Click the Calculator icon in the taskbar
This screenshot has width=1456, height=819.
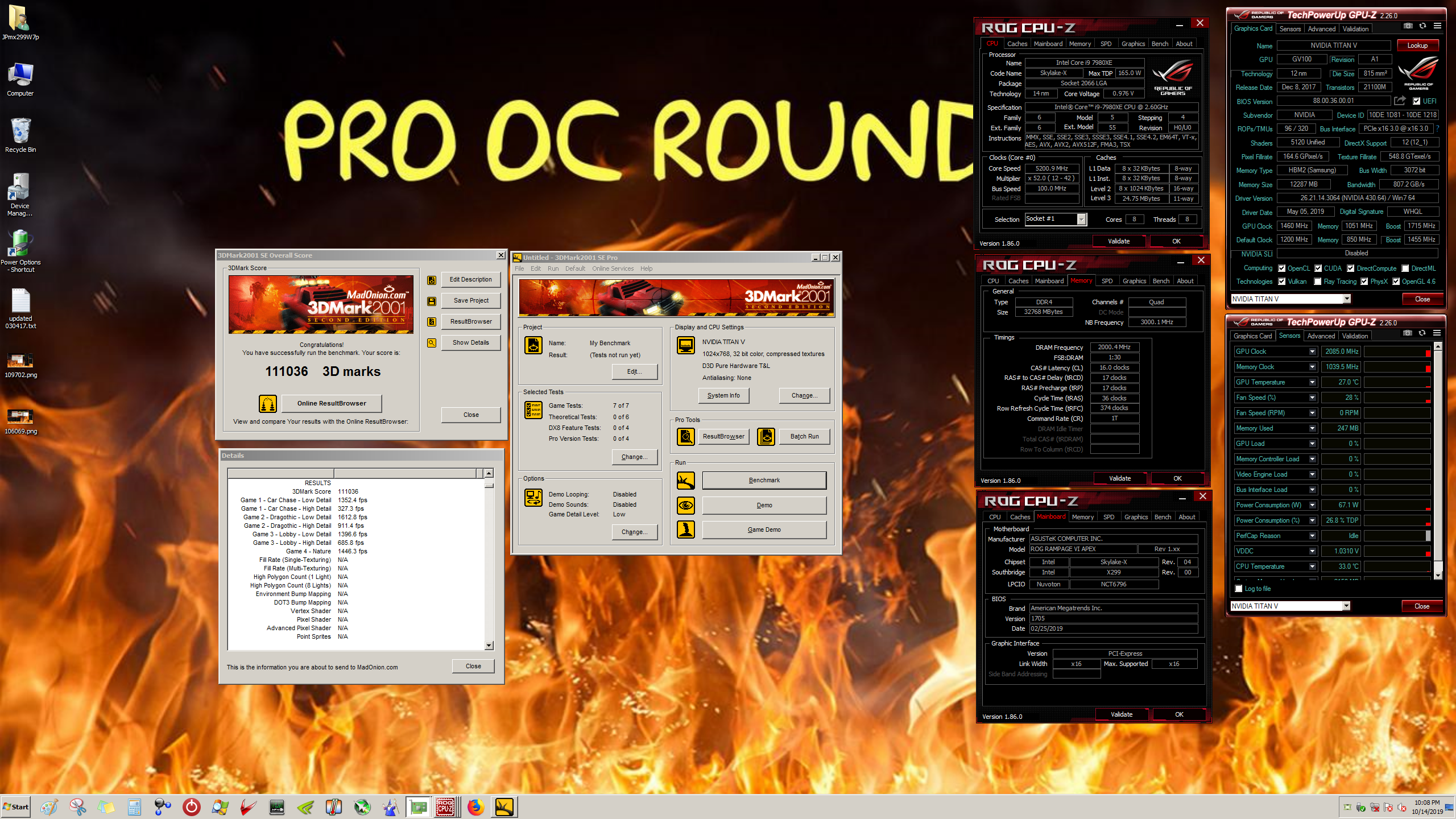[x=134, y=806]
